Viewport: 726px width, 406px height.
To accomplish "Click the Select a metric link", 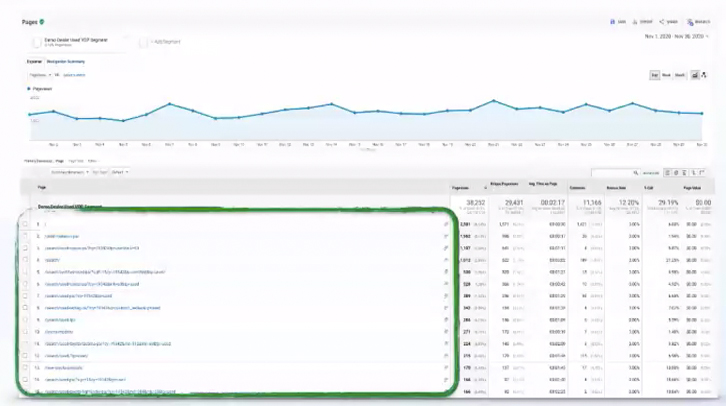I will point(74,75).
